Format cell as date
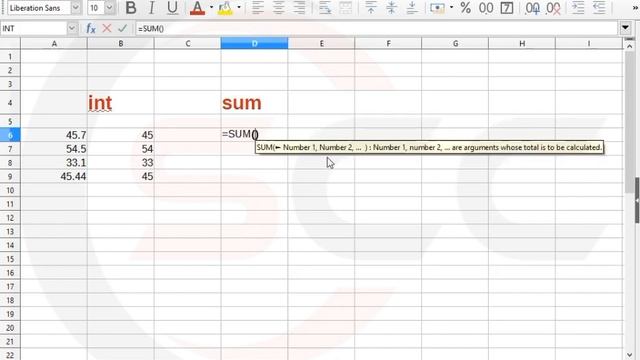This screenshot has width=640, height=360. coord(507,8)
